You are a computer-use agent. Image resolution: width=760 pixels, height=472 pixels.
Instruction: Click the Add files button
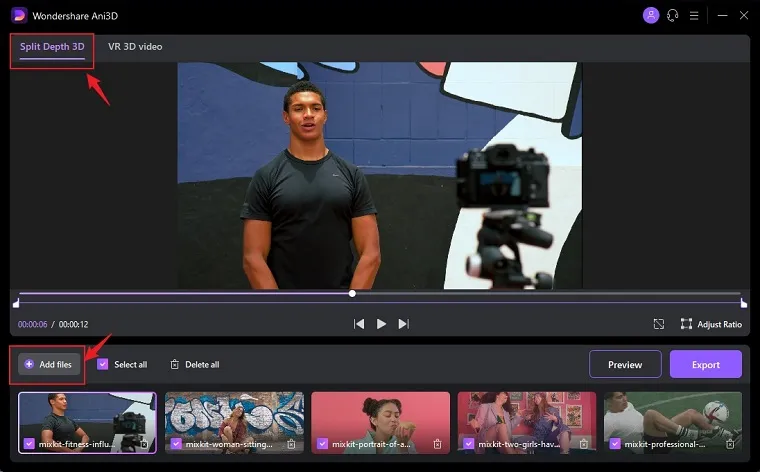point(48,365)
